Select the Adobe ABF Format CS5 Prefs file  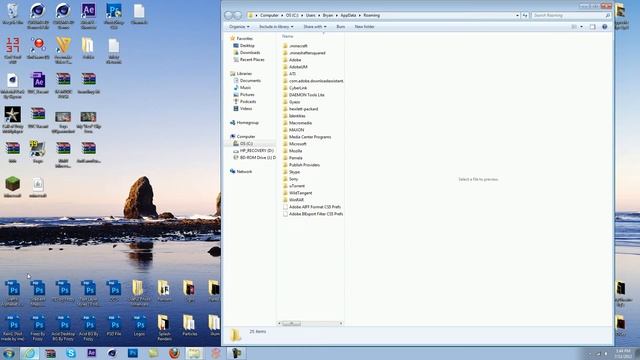(x=314, y=207)
